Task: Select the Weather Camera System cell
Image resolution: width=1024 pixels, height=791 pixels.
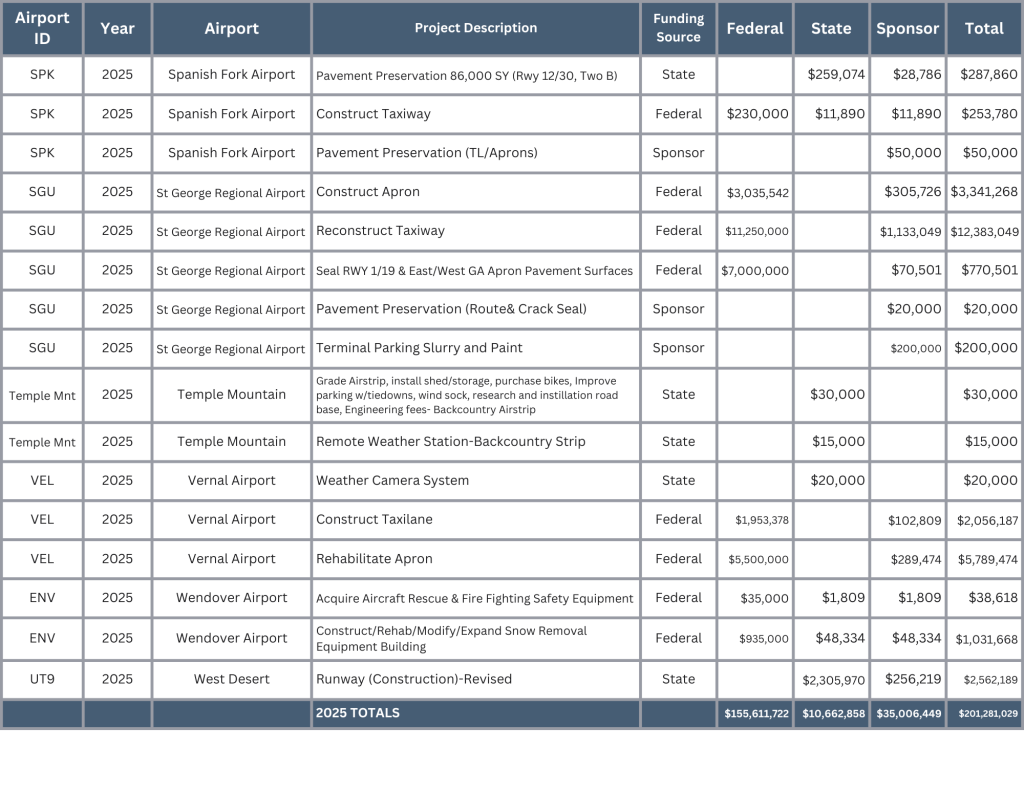Action: click(475, 481)
